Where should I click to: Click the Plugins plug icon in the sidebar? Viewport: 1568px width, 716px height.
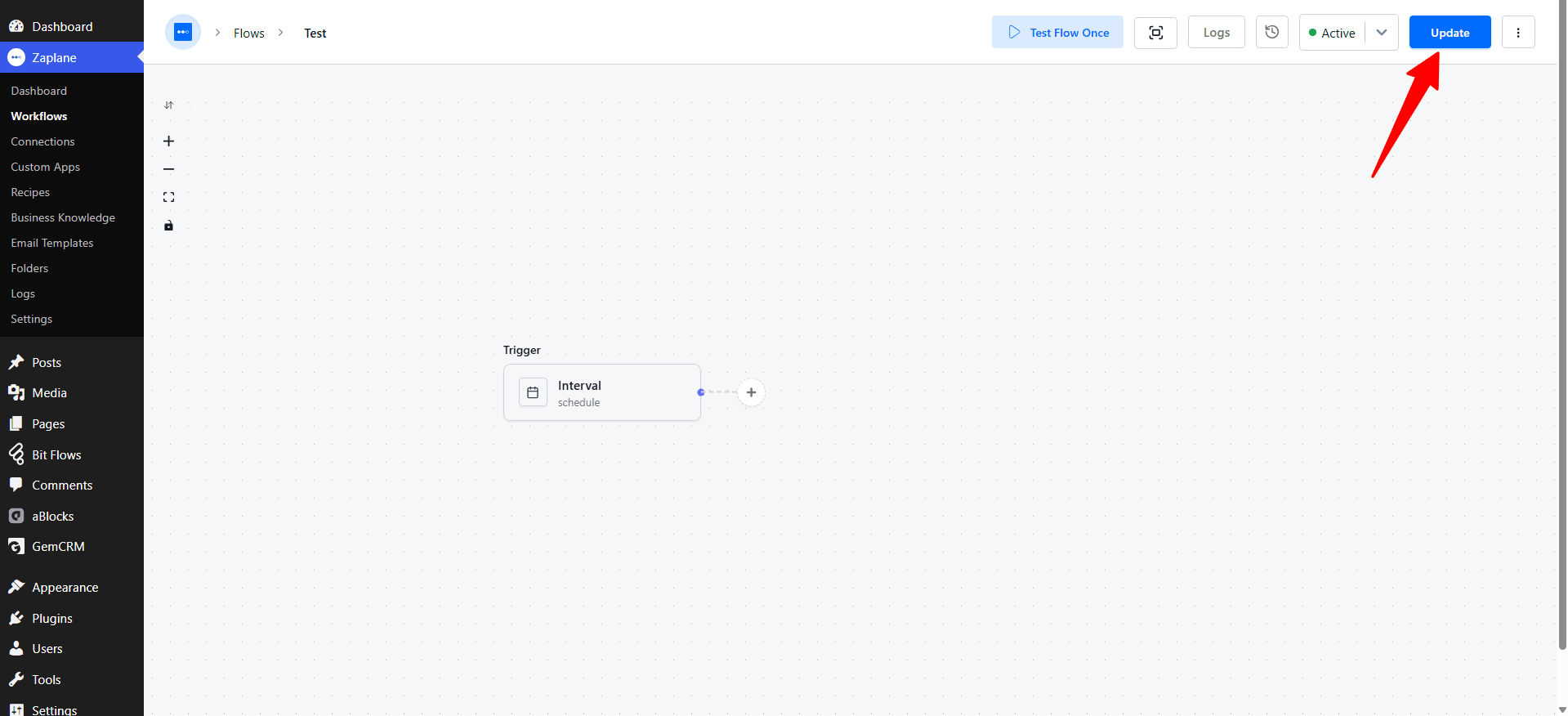coord(16,618)
